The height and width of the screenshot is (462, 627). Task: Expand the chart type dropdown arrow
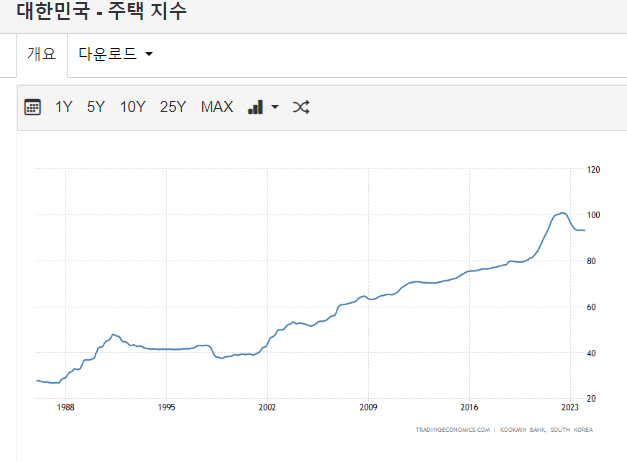(275, 107)
